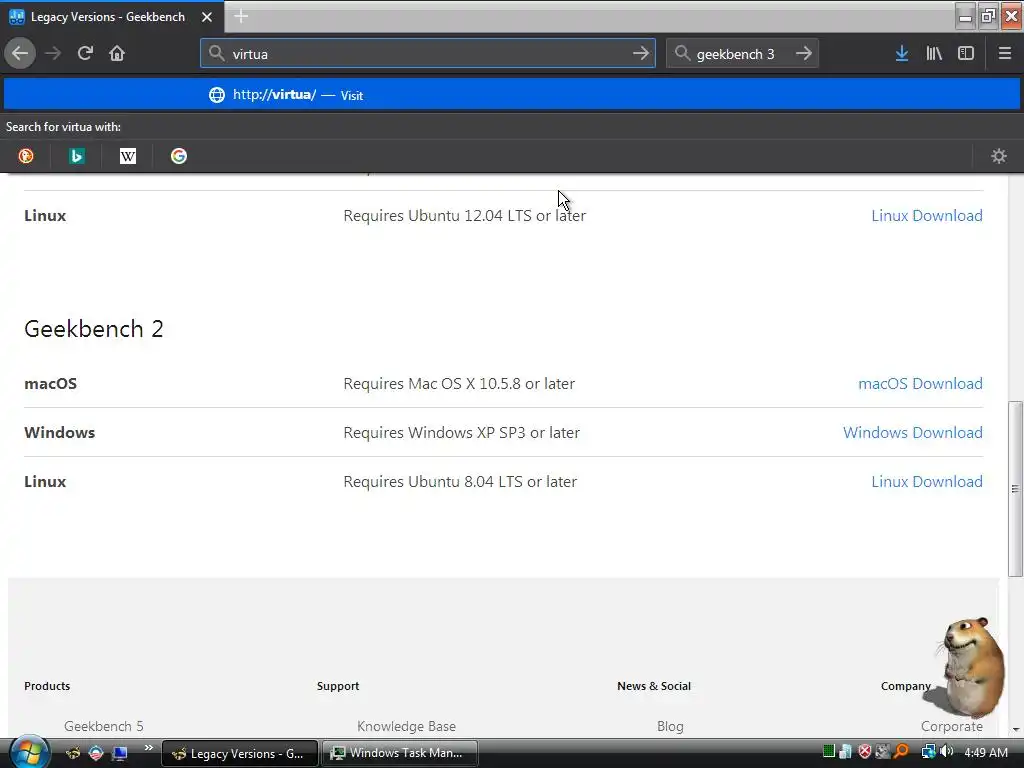
Task: Click the orange magnifier tray icon
Action: [x=902, y=752]
